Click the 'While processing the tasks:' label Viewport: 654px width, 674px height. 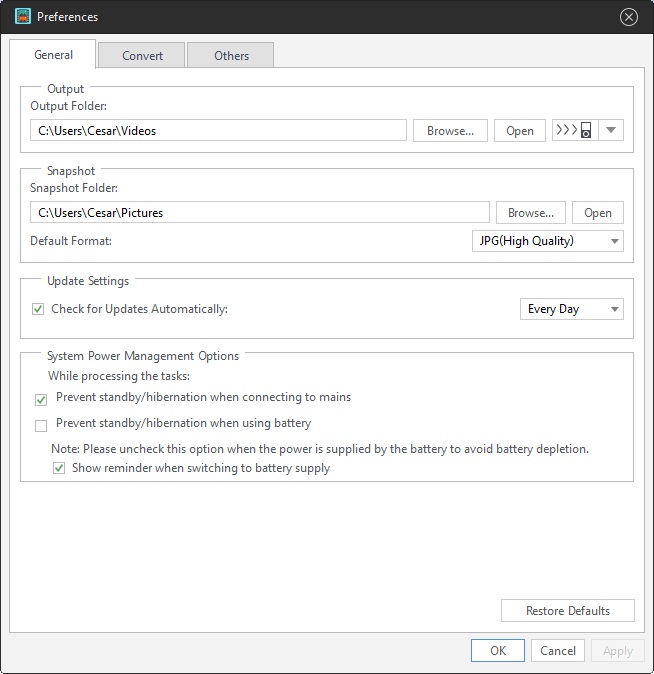coord(119,376)
